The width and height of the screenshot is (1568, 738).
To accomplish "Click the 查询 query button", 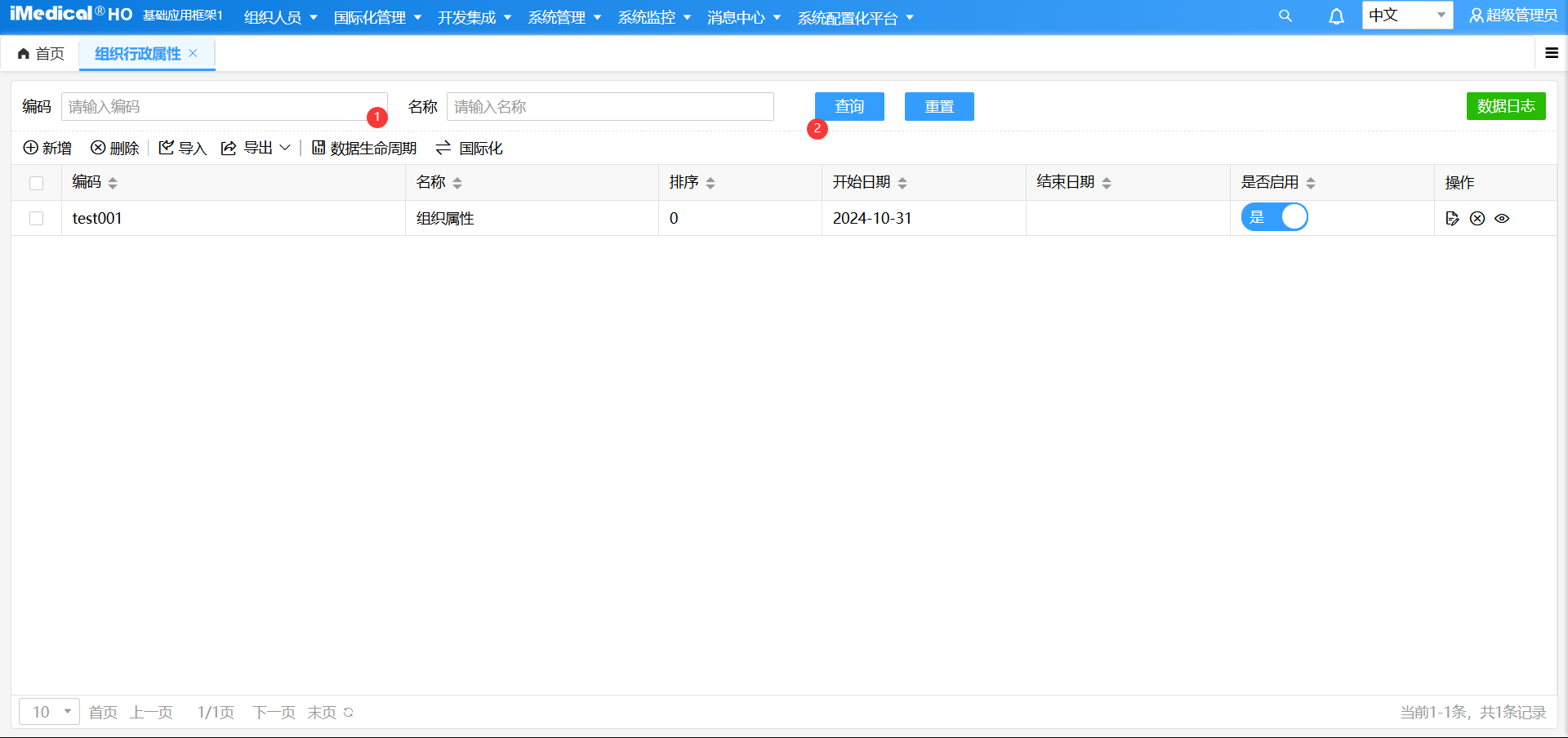I will pyautogui.click(x=849, y=106).
